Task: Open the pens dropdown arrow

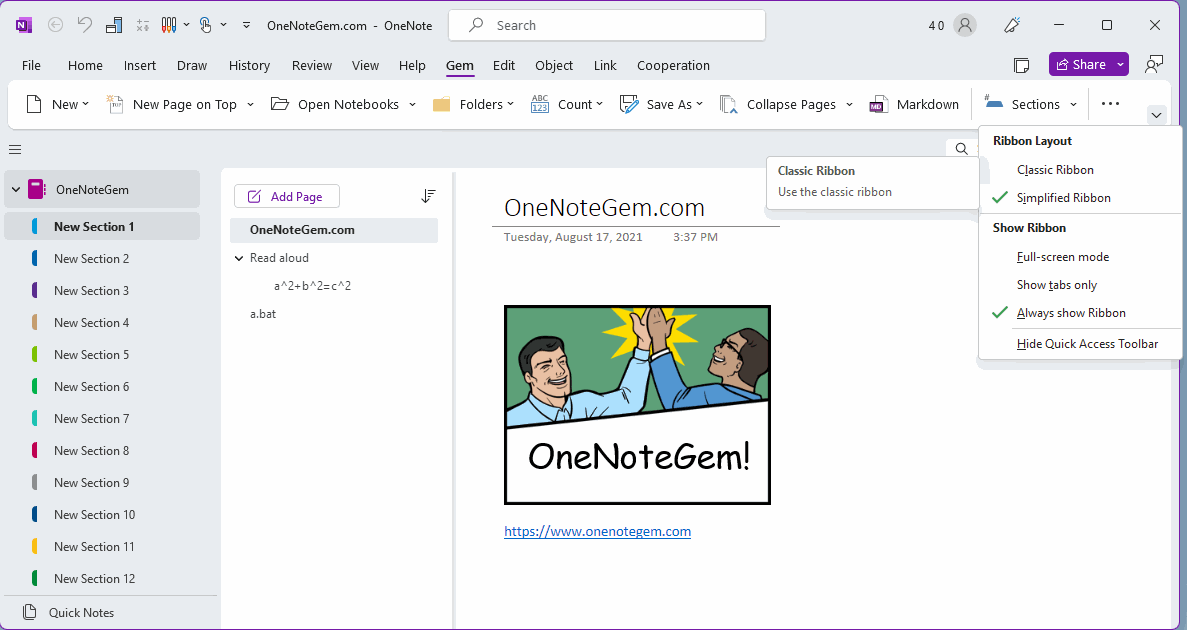Action: (x=186, y=25)
